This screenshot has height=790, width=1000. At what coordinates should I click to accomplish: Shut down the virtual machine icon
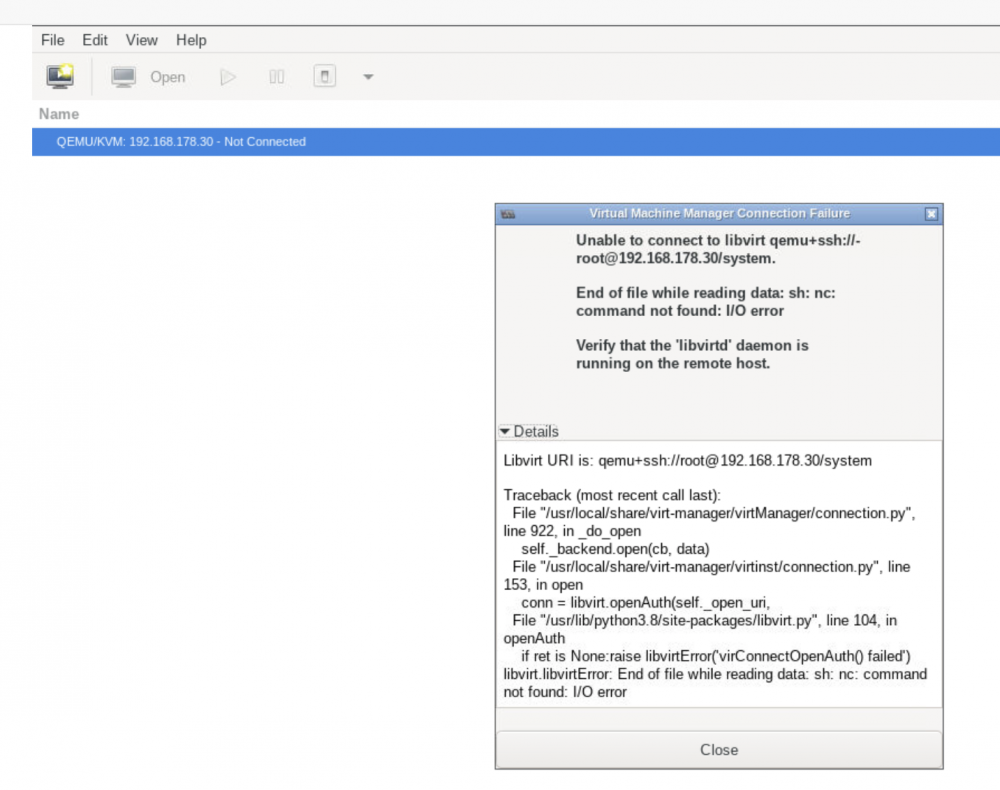325,77
